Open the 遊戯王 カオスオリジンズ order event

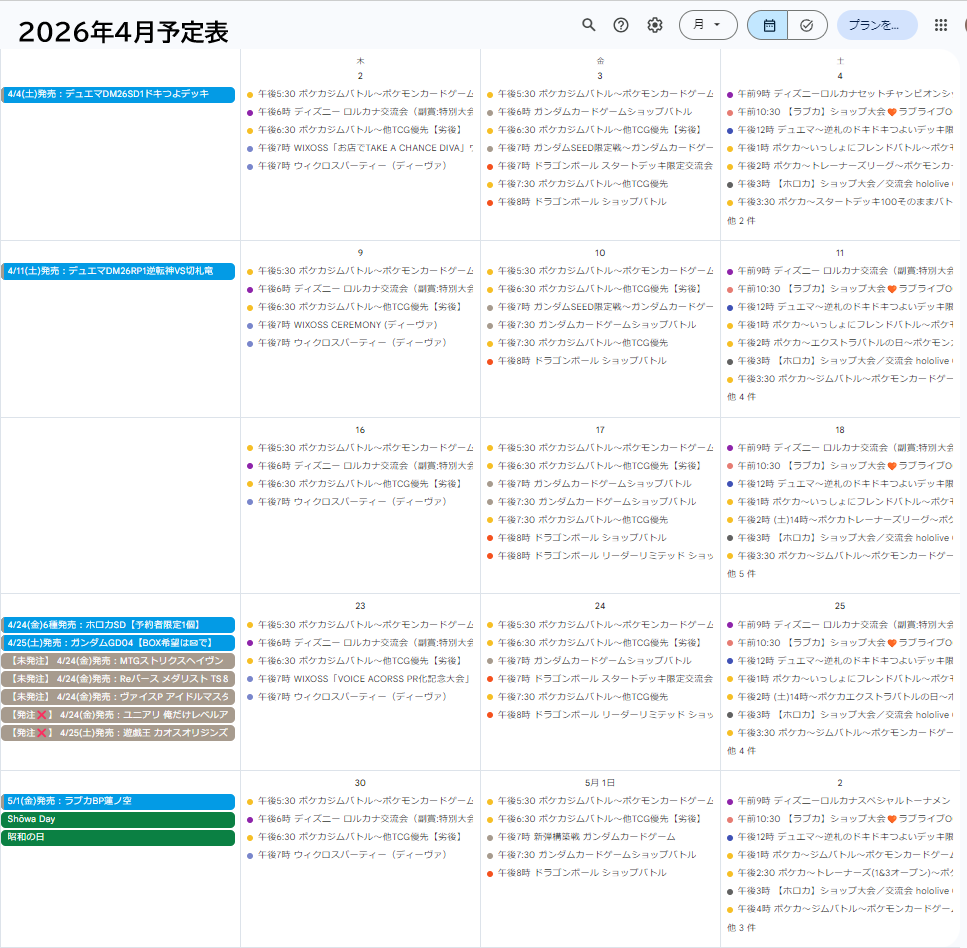tap(118, 733)
